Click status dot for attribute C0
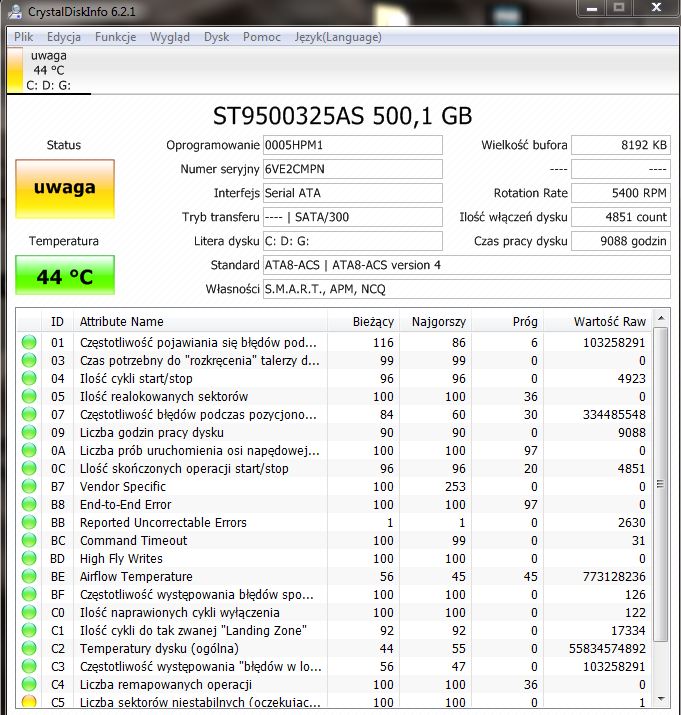681x715 pixels. tap(29, 612)
